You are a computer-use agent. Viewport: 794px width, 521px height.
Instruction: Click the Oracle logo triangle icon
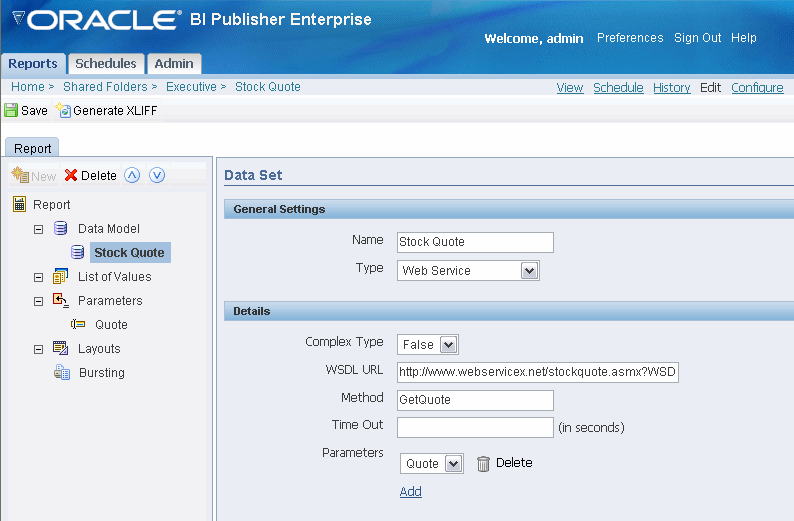(x=18, y=19)
